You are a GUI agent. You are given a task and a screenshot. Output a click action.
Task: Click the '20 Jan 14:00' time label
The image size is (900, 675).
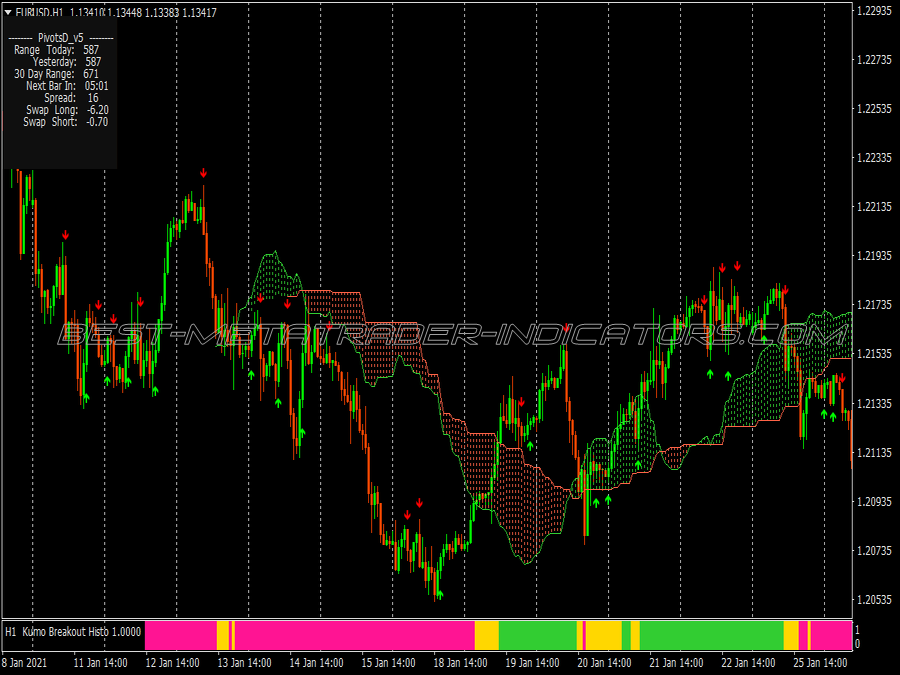(604, 663)
